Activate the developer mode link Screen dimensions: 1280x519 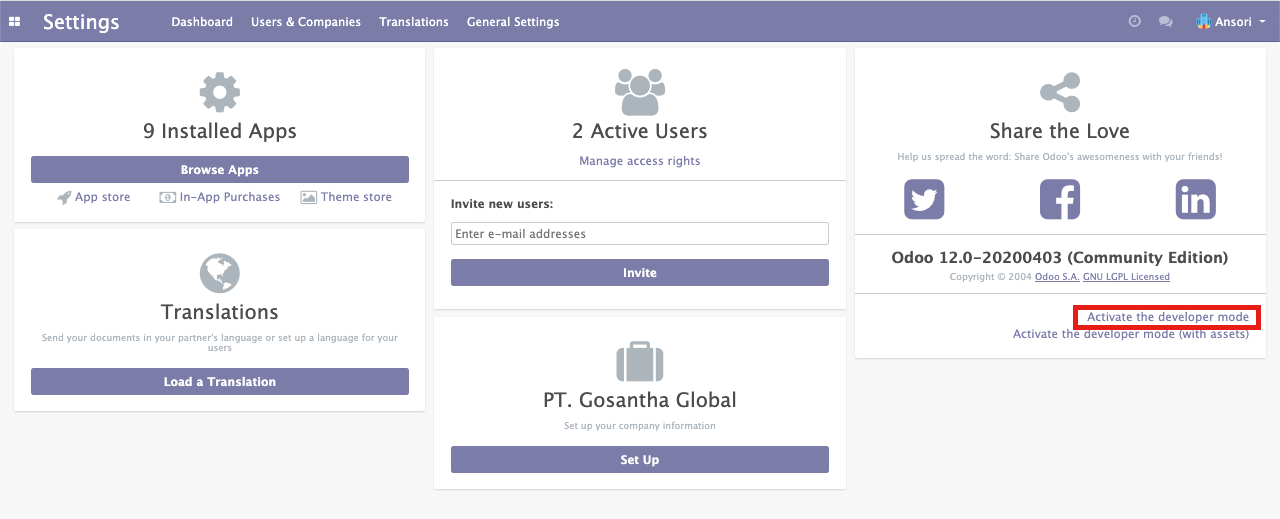[1168, 317]
